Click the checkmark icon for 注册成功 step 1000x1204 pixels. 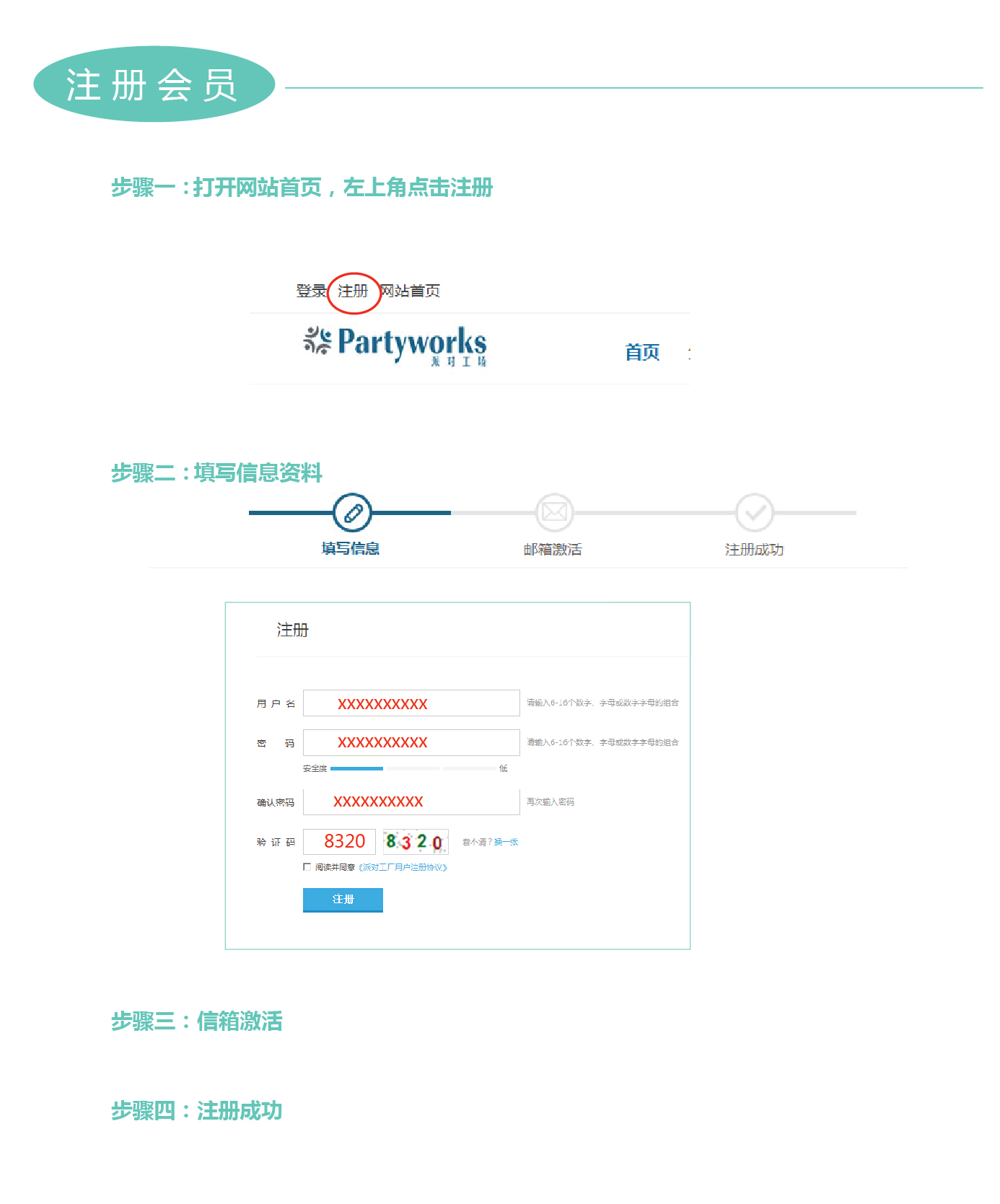754,513
